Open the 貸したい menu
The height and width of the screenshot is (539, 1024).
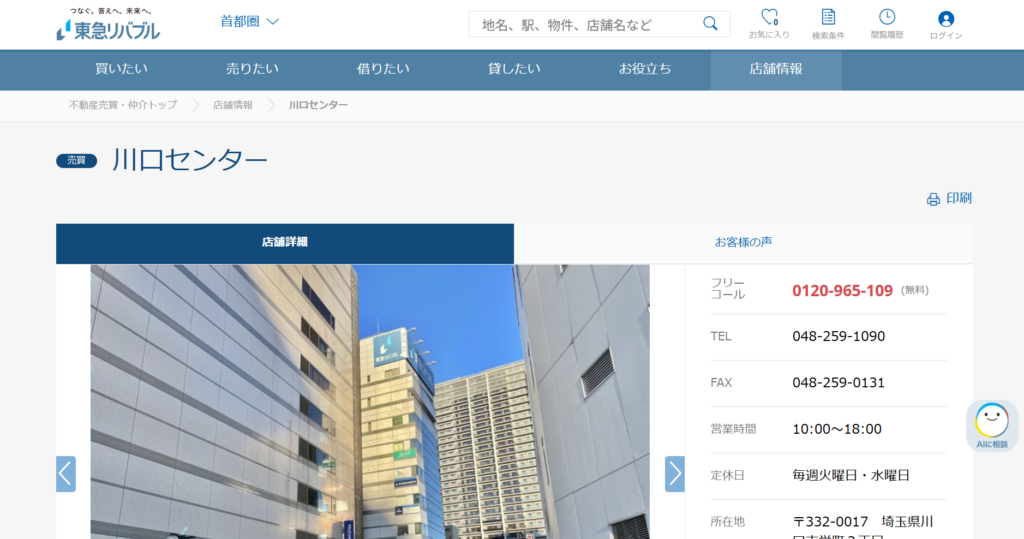point(514,69)
